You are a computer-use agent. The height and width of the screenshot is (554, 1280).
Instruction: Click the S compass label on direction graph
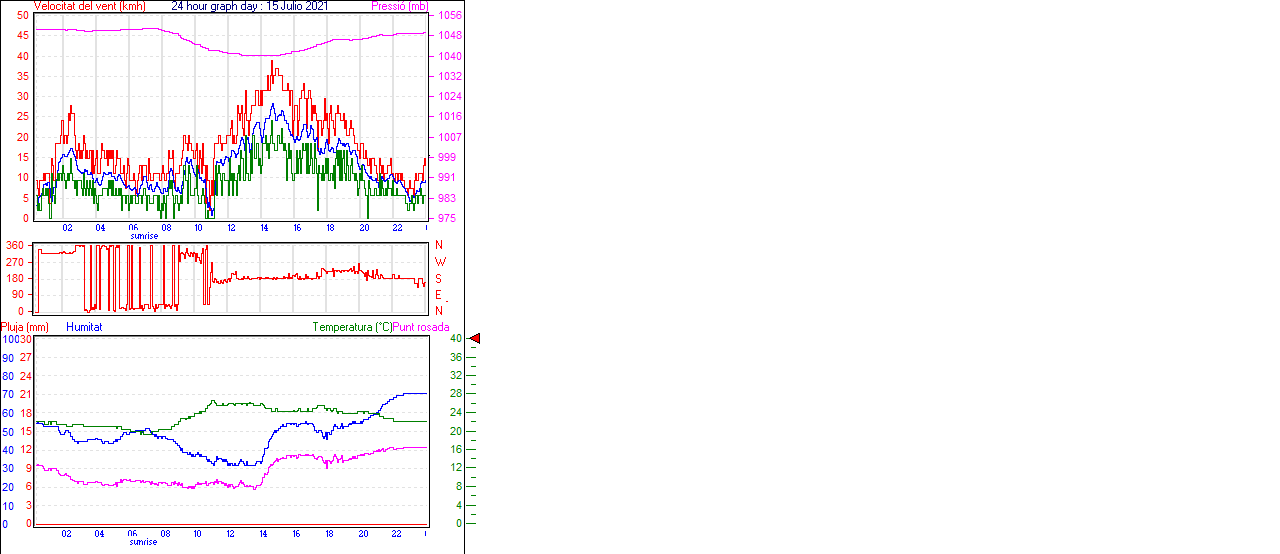pos(439,278)
